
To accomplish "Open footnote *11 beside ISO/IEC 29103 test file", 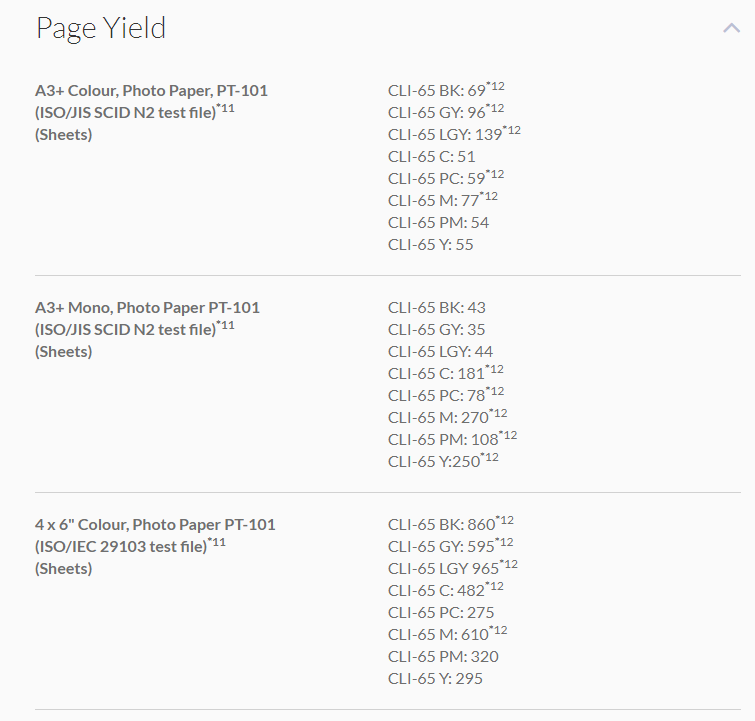I will pos(217,542).
